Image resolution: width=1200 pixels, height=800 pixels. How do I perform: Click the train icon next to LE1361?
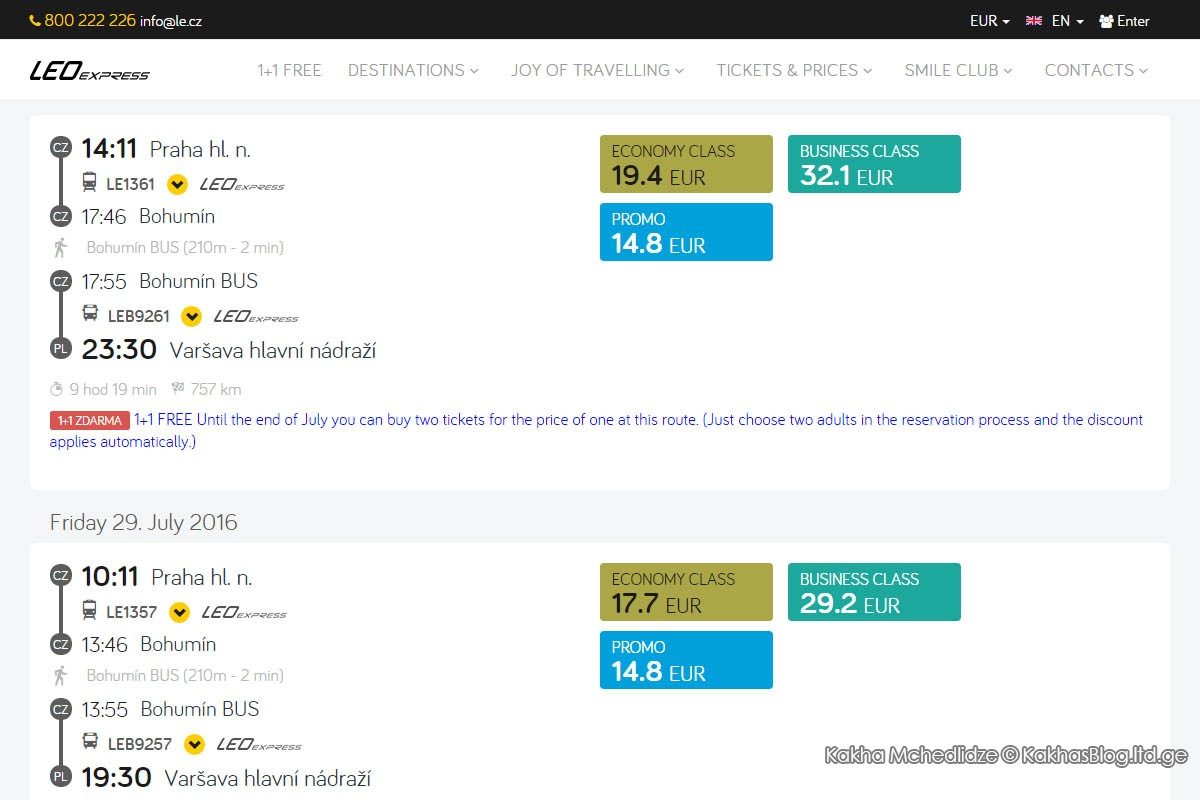[x=89, y=183]
